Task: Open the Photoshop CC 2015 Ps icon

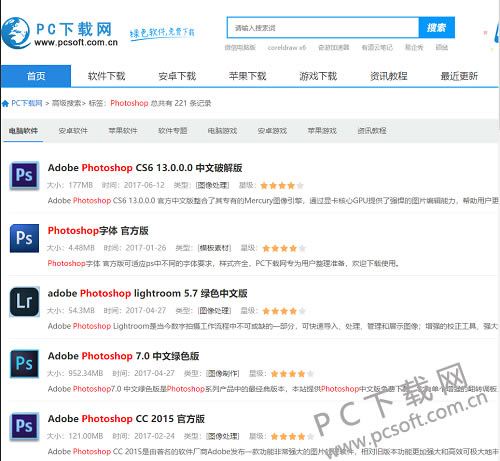Action: [24, 426]
